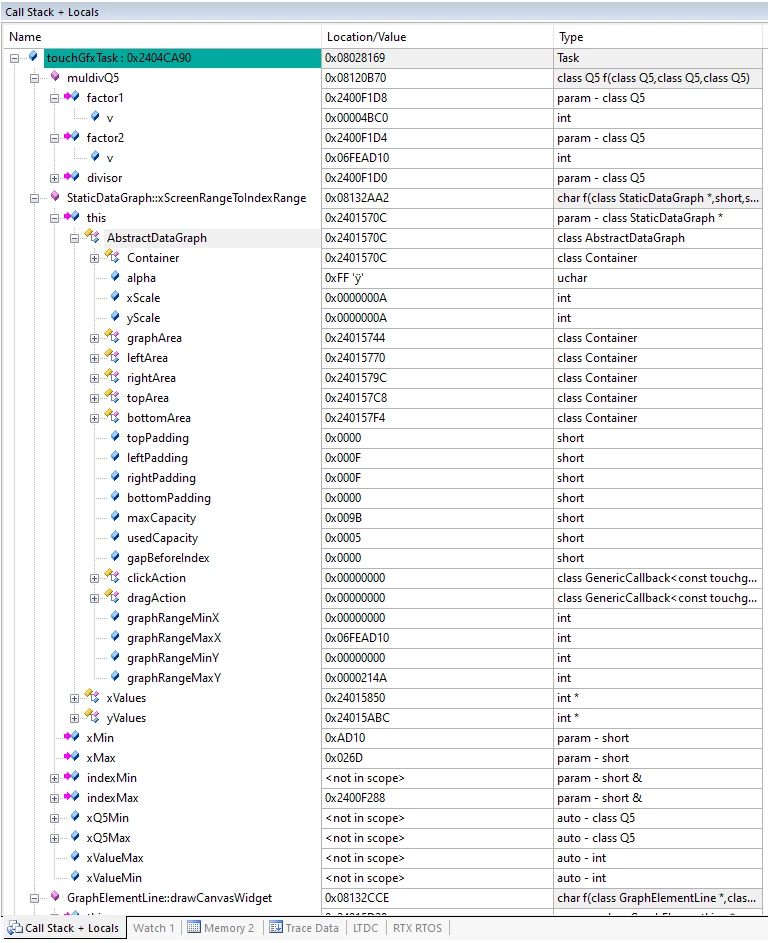Click the usedCapacity variable icon
Image resolution: width=768 pixels, height=943 pixels.
pyautogui.click(x=115, y=536)
